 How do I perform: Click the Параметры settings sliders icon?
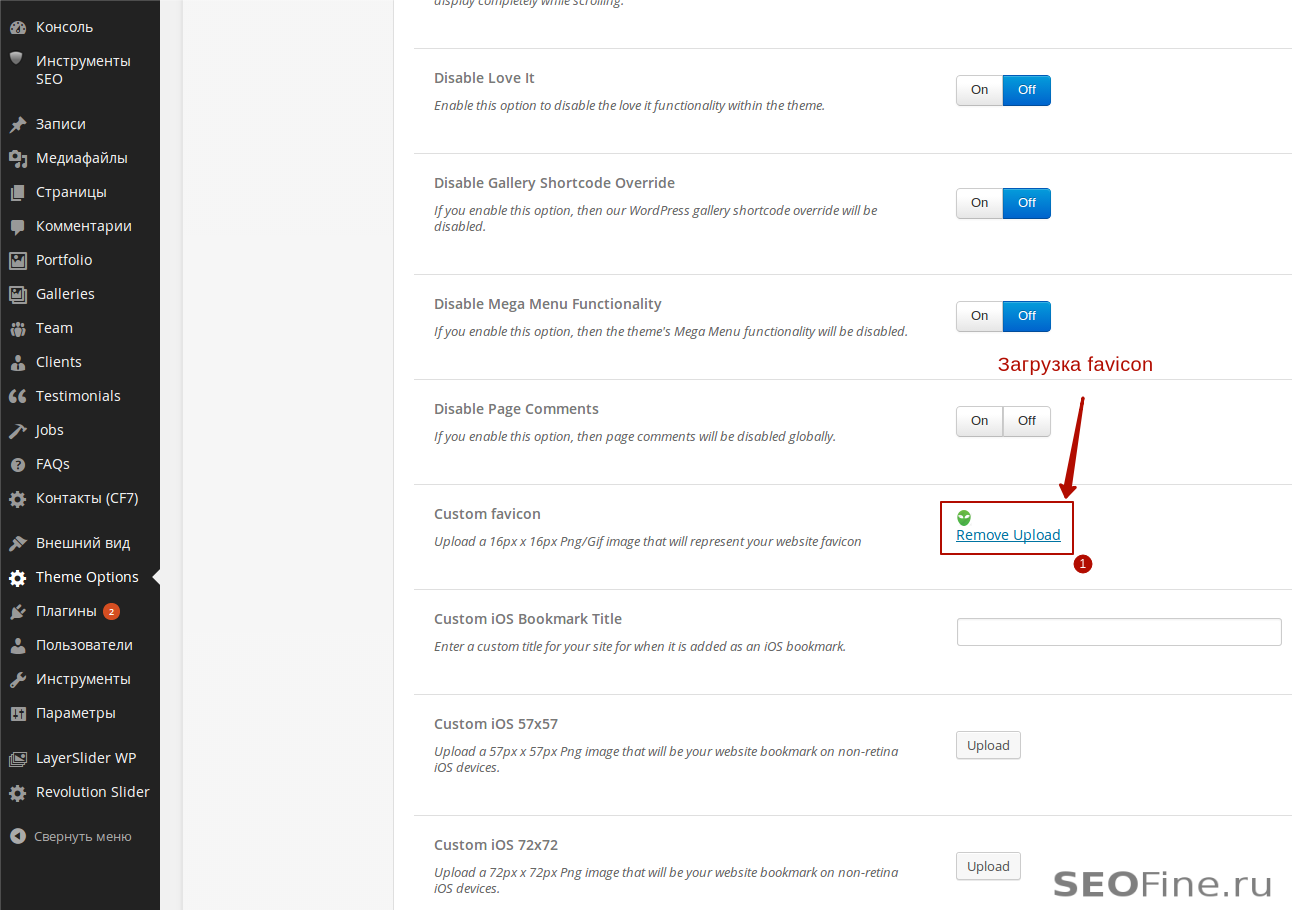pyautogui.click(x=18, y=713)
